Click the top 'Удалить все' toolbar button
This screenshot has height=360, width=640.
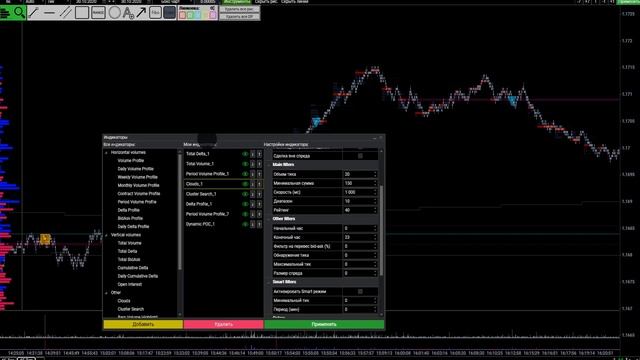(239, 9)
